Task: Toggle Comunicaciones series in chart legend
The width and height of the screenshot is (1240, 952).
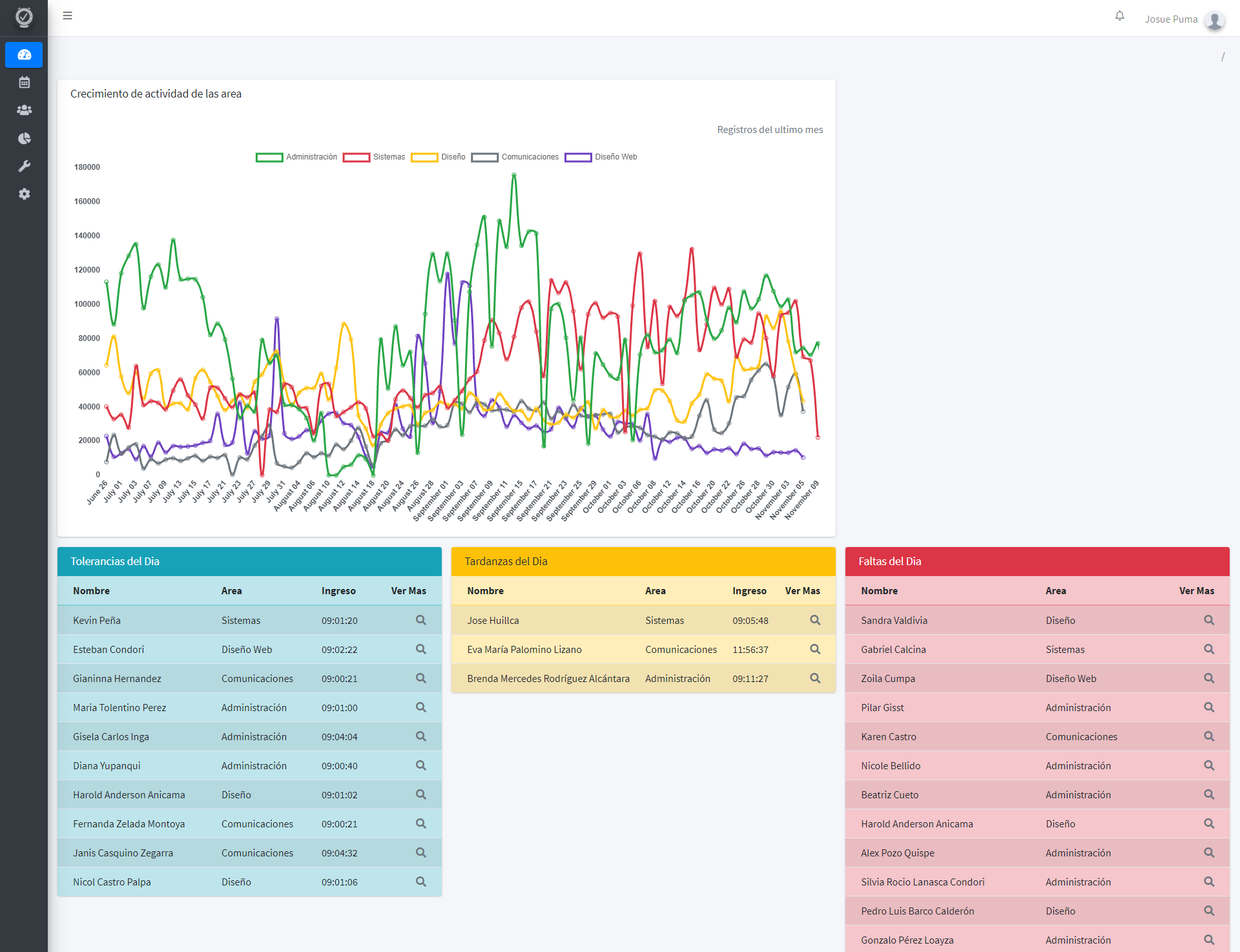Action: coord(515,157)
